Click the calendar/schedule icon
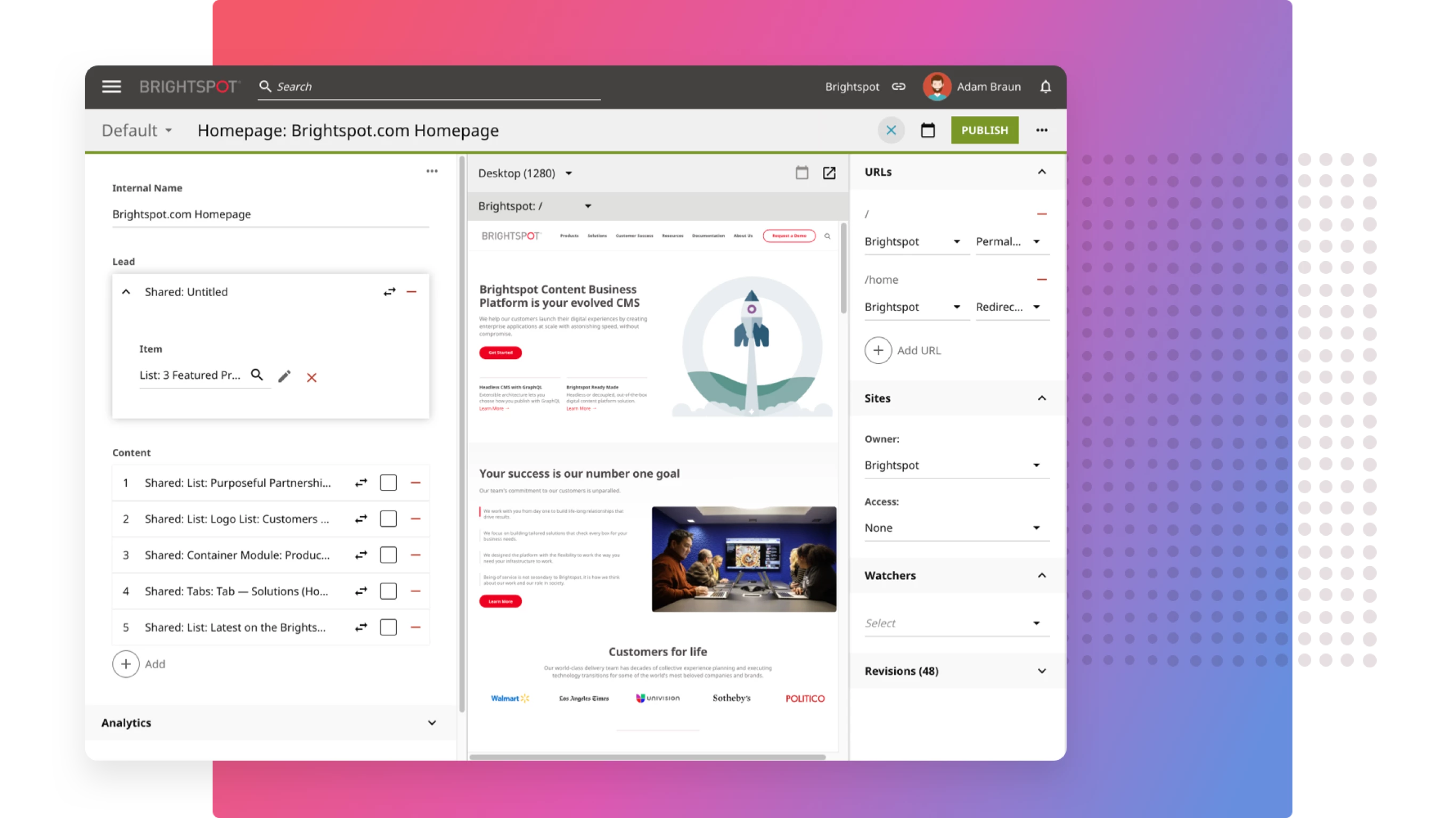Viewport: 1456px width, 818px height. [927, 130]
